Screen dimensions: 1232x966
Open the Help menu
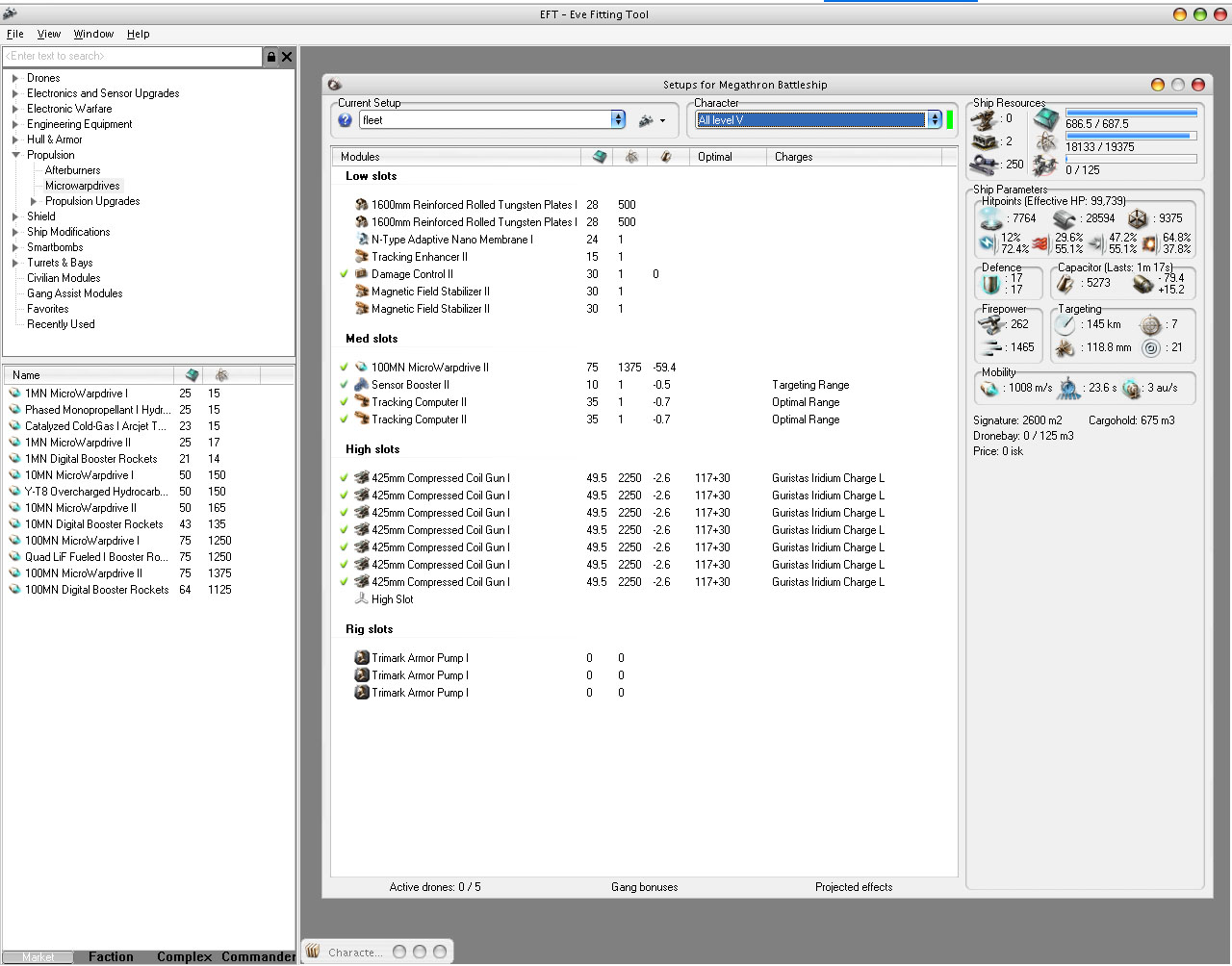[139, 34]
